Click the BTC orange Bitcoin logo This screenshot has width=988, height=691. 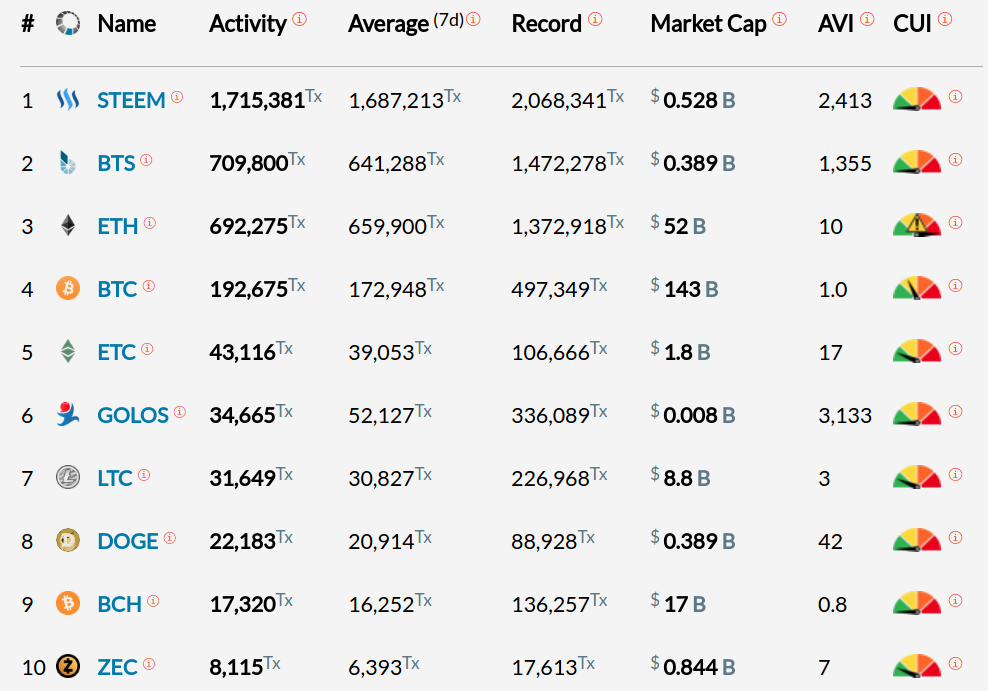click(68, 288)
